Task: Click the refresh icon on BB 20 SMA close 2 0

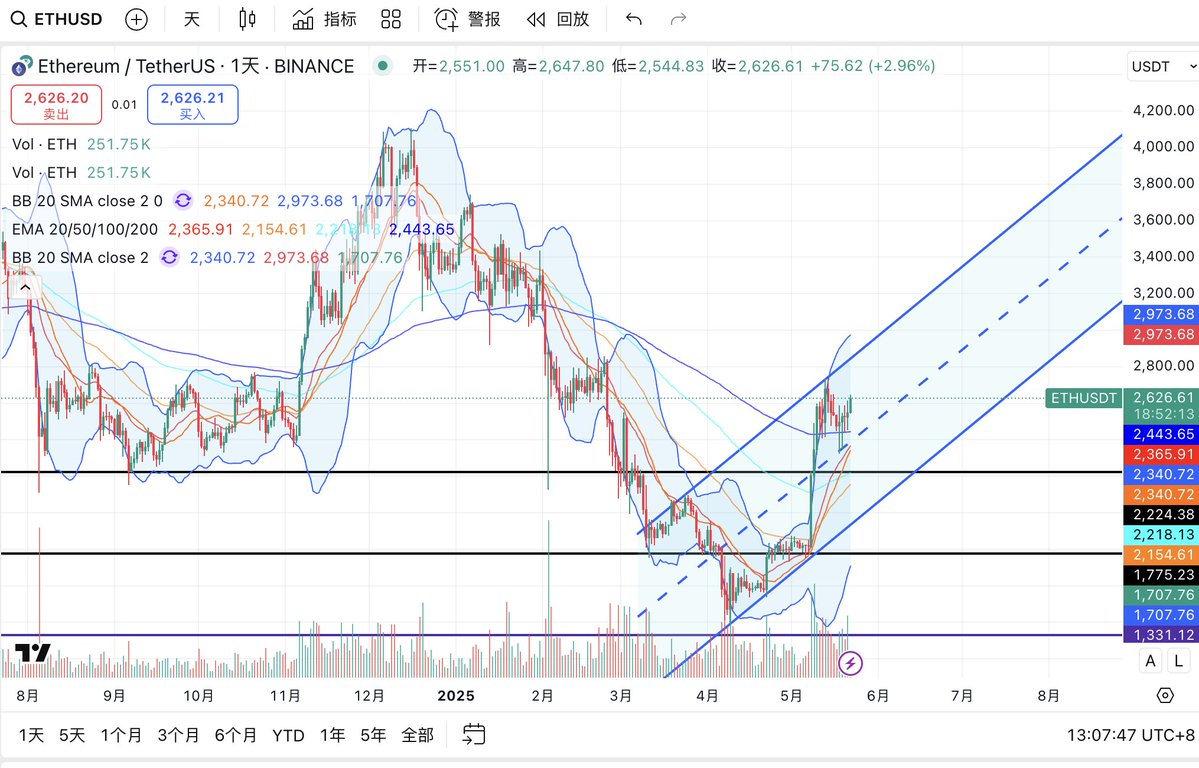Action: (183, 201)
